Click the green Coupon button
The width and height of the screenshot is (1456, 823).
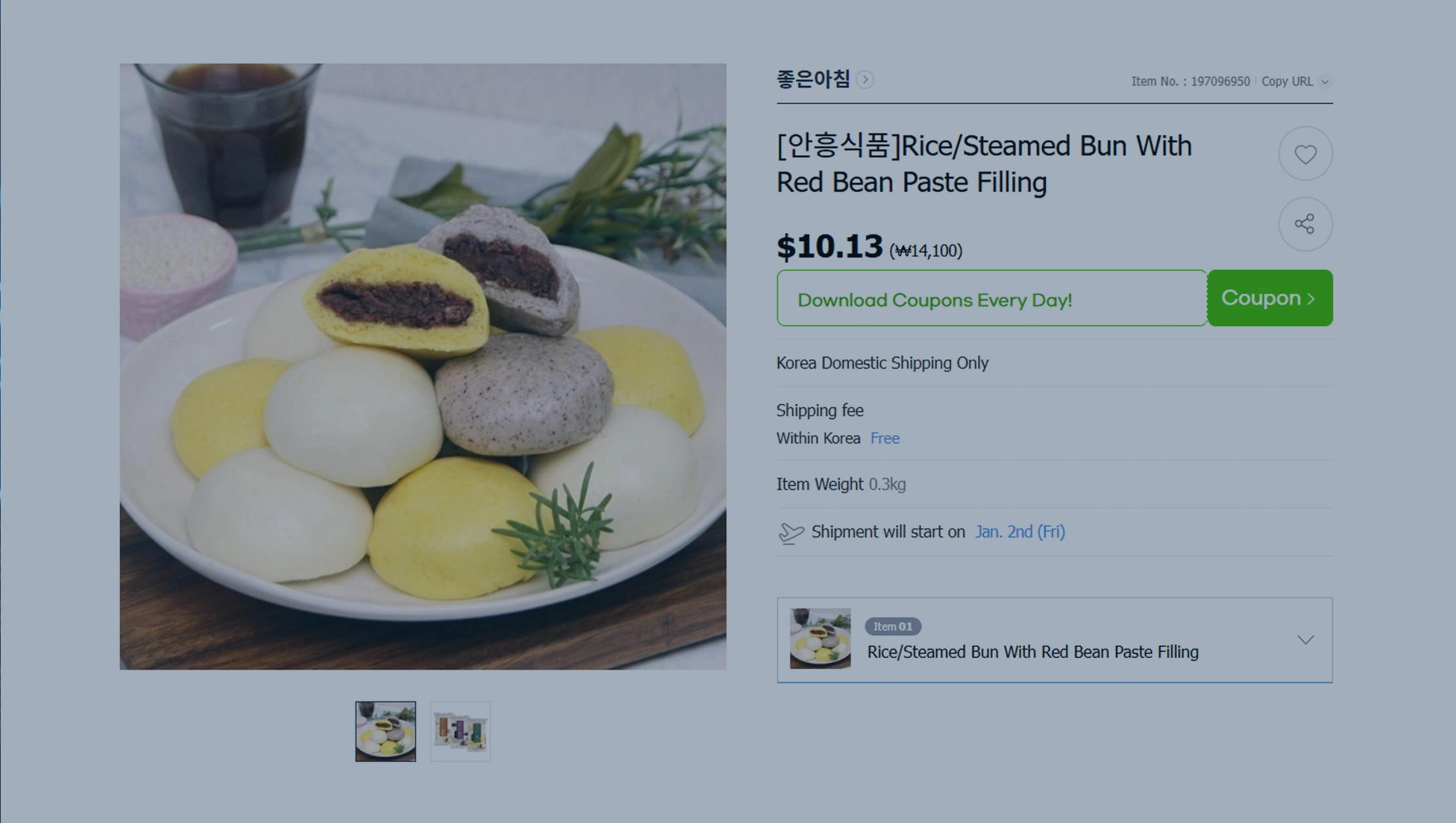pos(1269,298)
